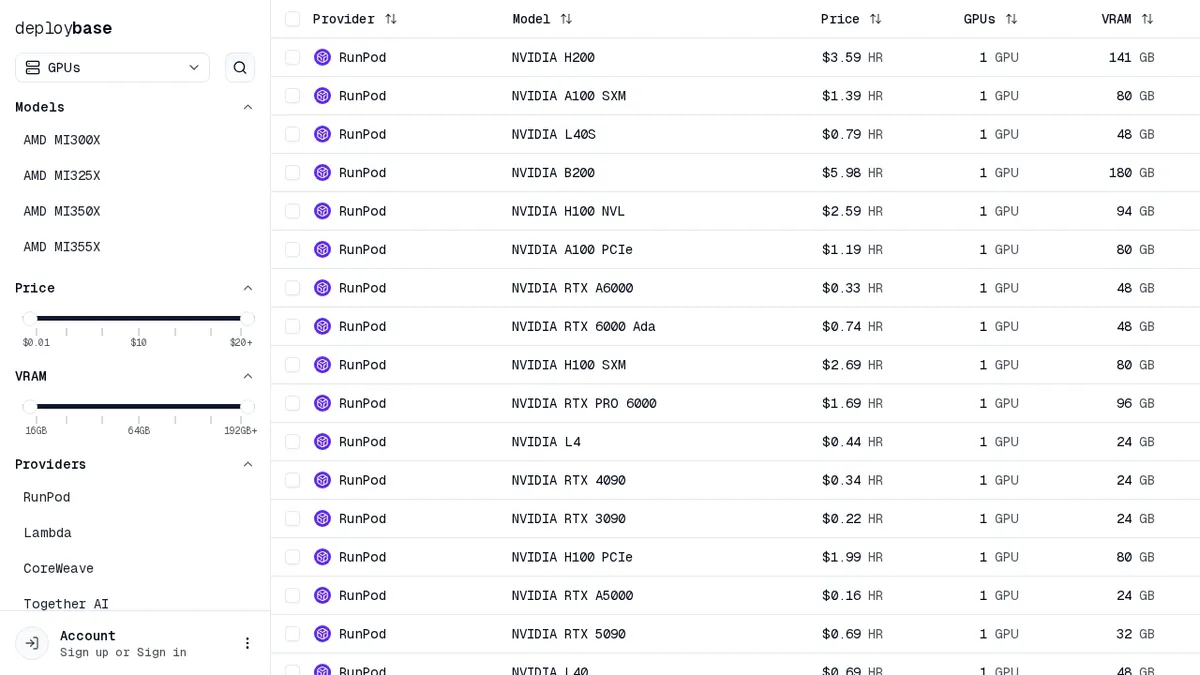Screen dimensions: 1200x675
Task: Click the GPUs category icon in the selector
Action: coord(32,67)
